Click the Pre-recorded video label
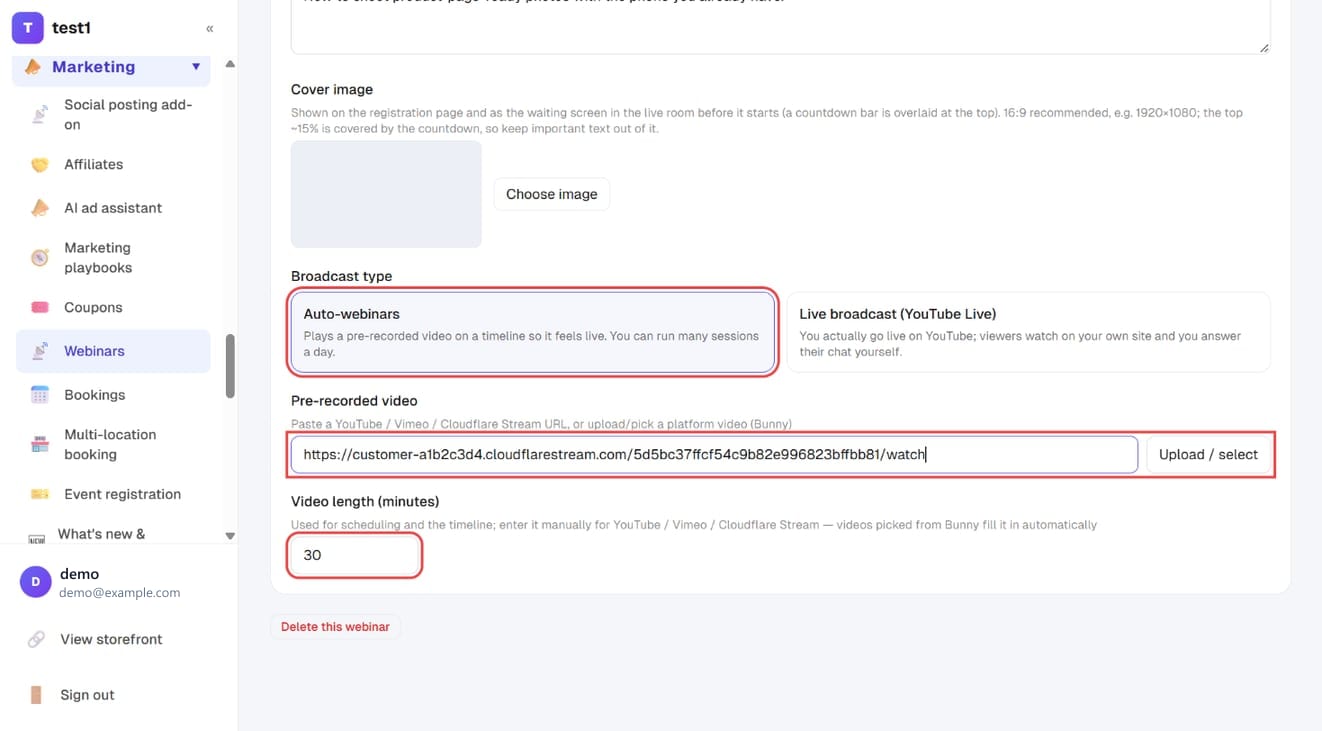Viewport: 1322px width, 731px height. pos(354,401)
